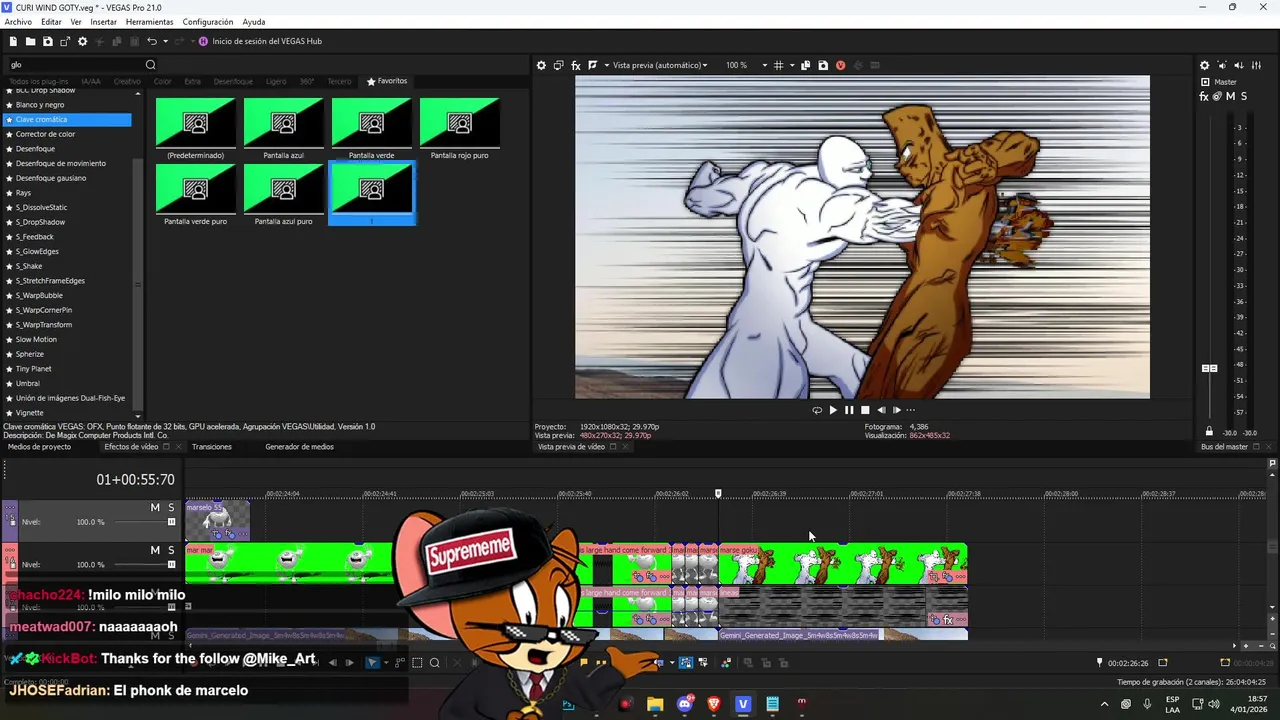The width and height of the screenshot is (1280, 720).
Task: Open more transport options ellipsis
Action: pos(910,410)
